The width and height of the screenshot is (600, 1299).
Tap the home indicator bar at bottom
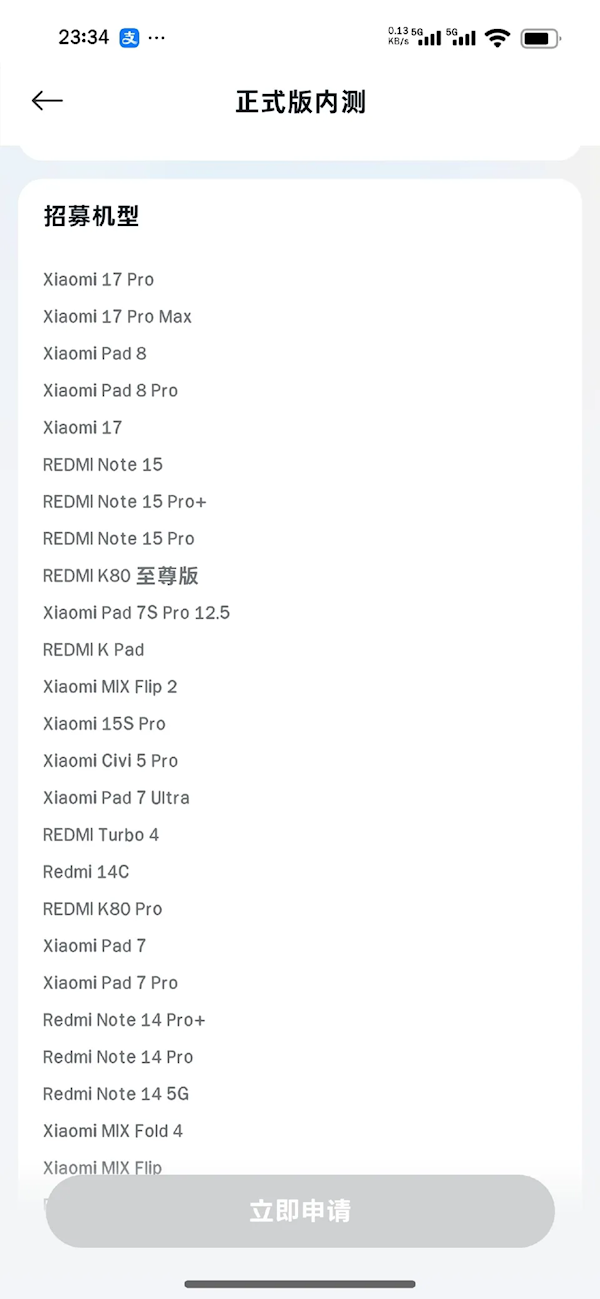click(300, 1285)
